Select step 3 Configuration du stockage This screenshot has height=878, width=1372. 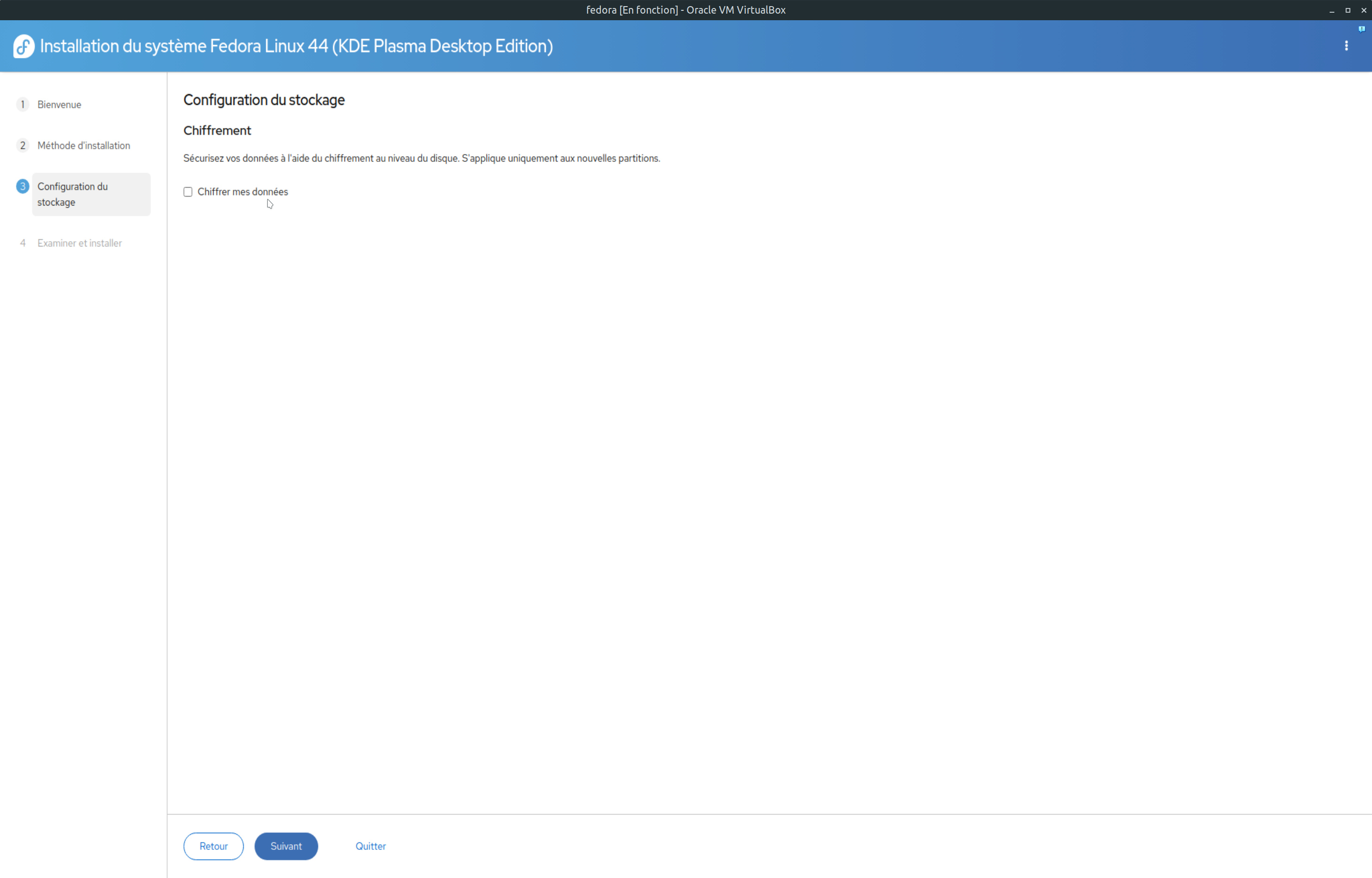coord(91,194)
